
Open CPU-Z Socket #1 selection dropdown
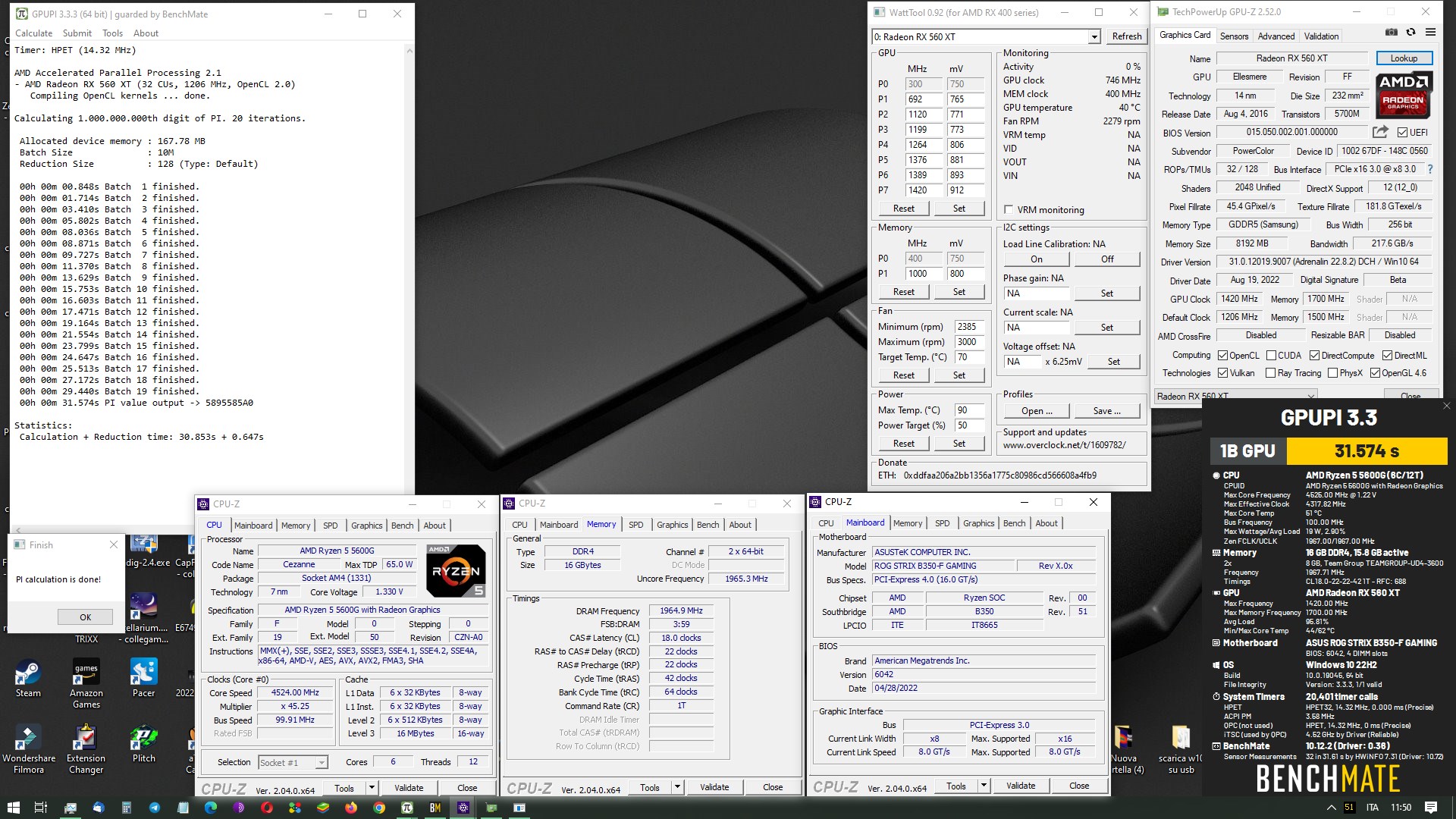[x=322, y=762]
